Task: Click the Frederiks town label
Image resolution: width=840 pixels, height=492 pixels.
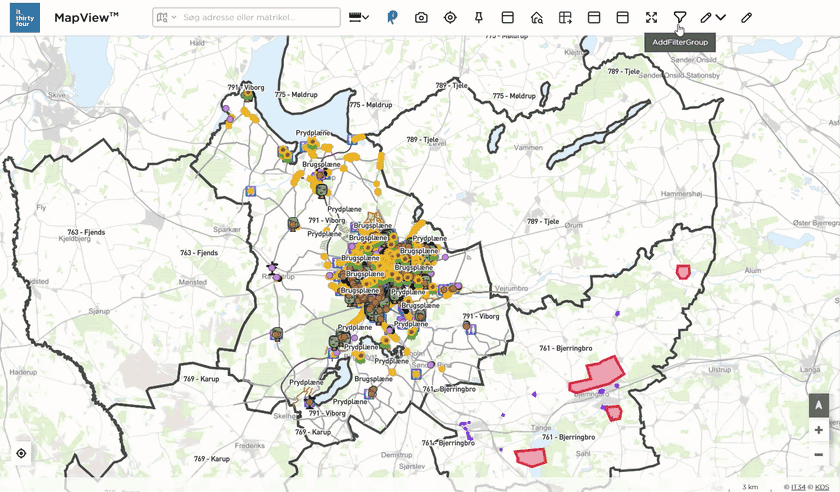Action: click(x=250, y=445)
